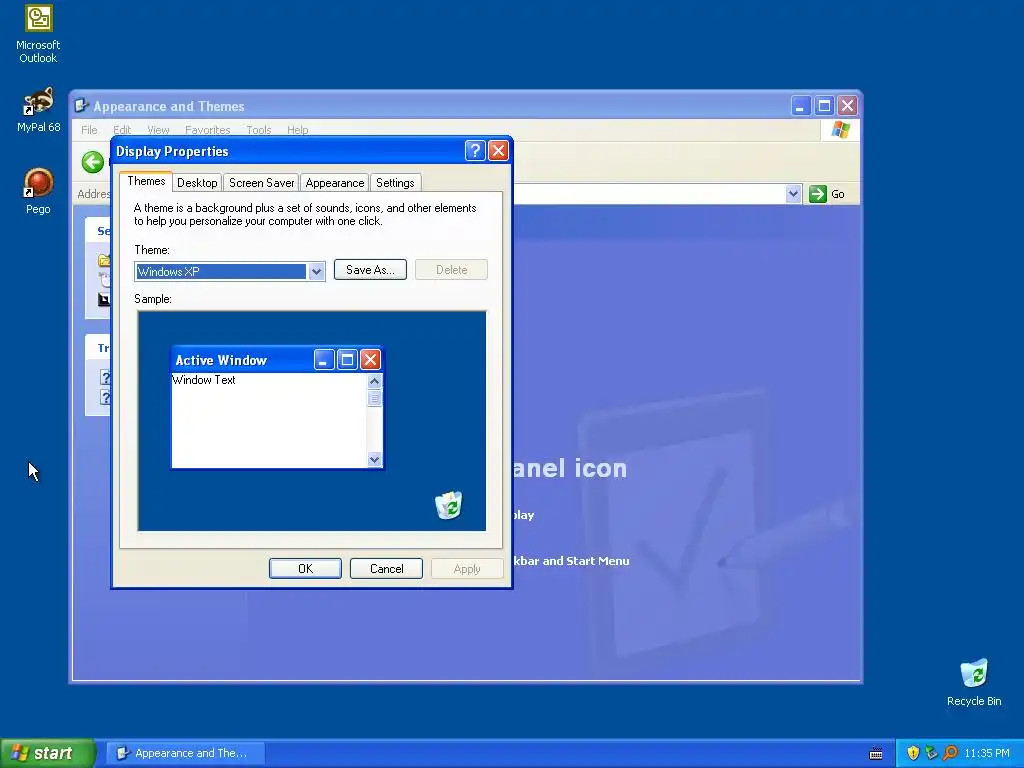Click the security shield tray icon
This screenshot has height=768, width=1024.
(x=913, y=753)
